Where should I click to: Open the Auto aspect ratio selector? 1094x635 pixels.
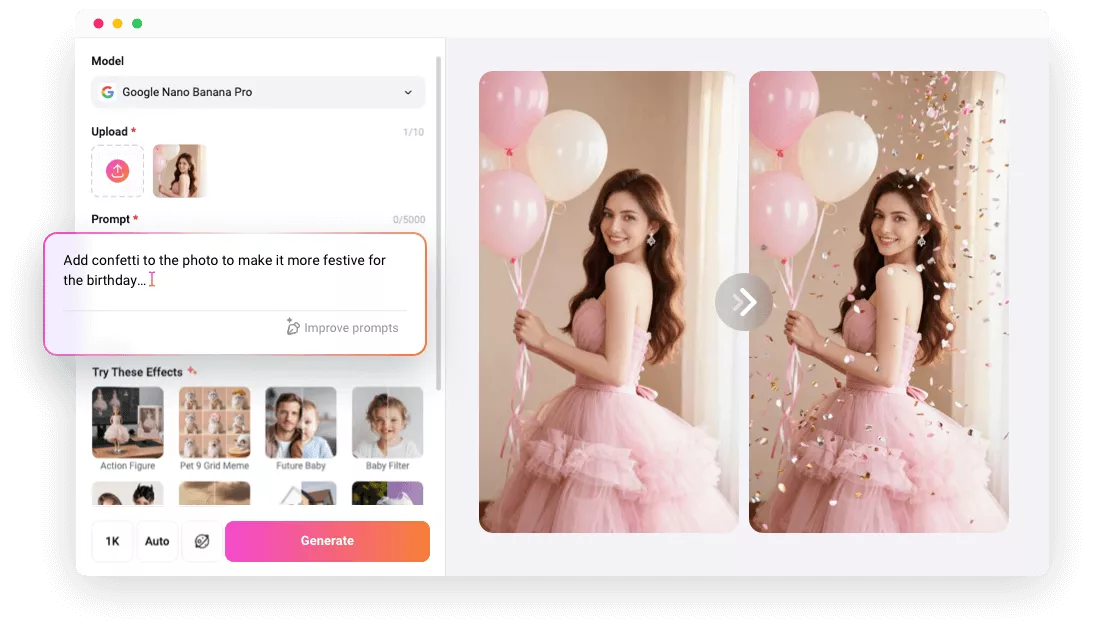157,541
